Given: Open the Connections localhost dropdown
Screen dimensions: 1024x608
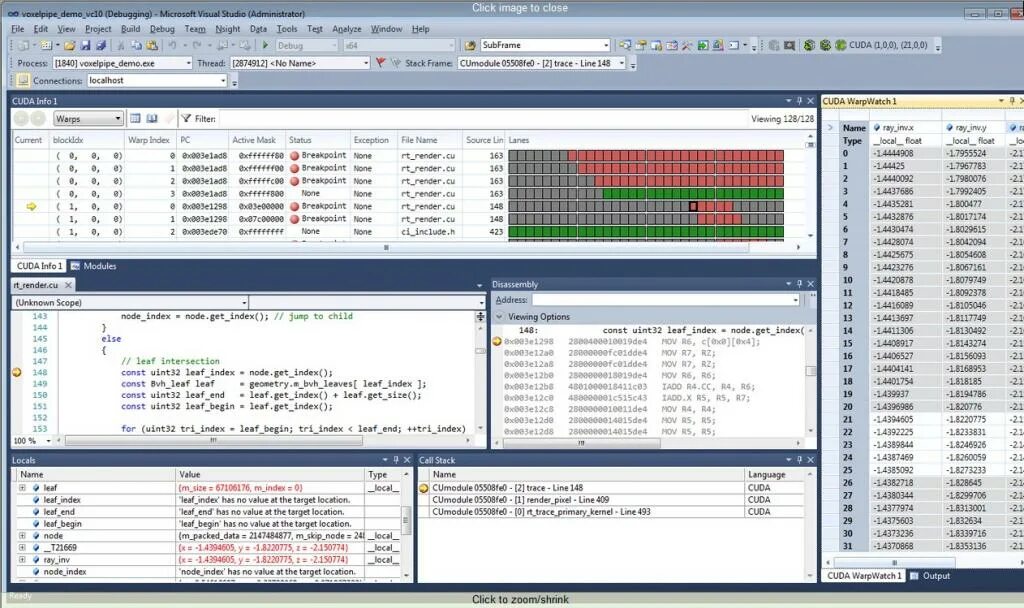Looking at the screenshot, I should (x=223, y=80).
